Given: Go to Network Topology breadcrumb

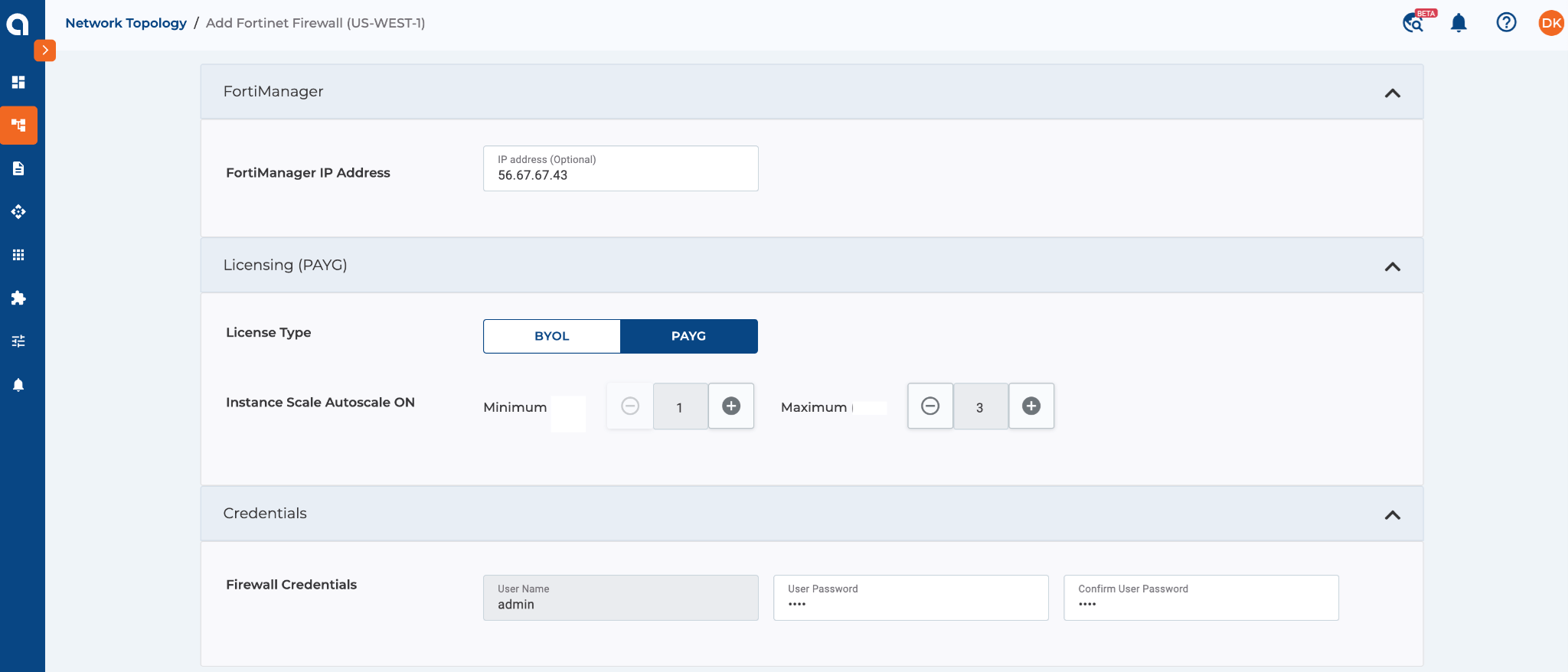Looking at the screenshot, I should (126, 23).
